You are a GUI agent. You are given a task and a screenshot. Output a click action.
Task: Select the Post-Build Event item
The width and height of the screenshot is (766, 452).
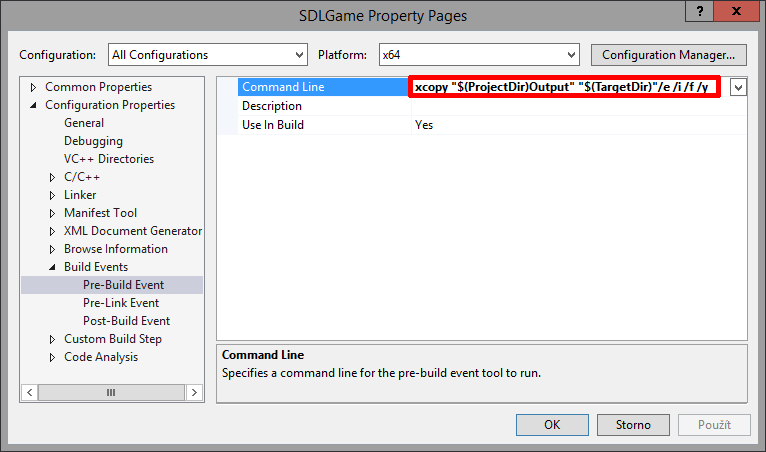pyautogui.click(x=126, y=321)
